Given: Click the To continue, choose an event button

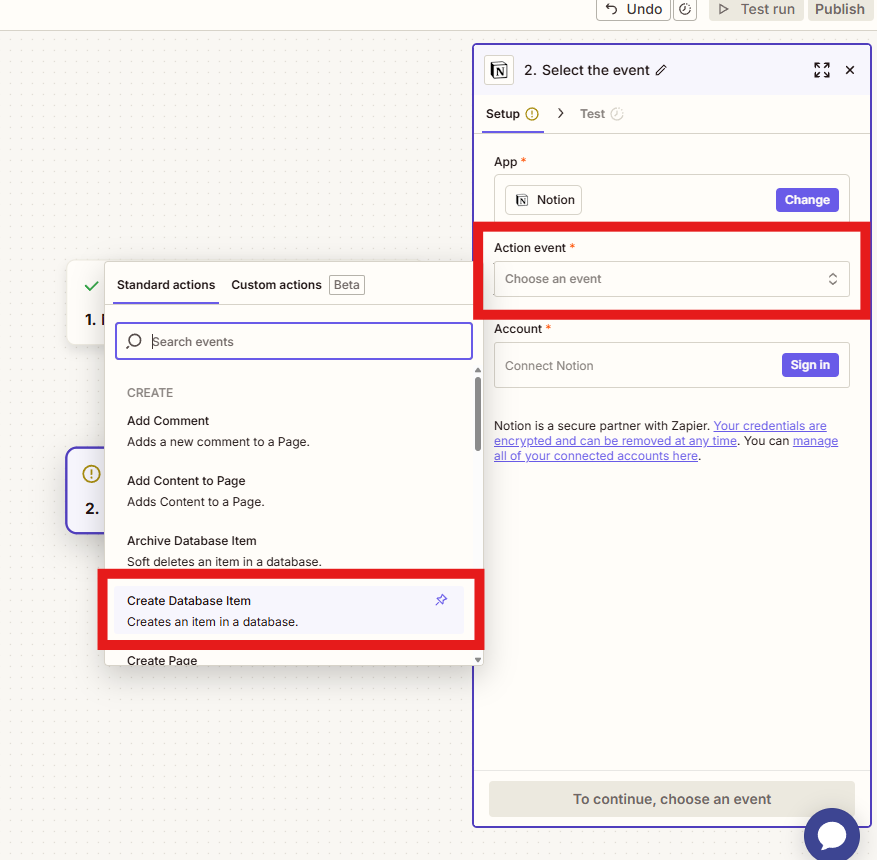Looking at the screenshot, I should (672, 799).
